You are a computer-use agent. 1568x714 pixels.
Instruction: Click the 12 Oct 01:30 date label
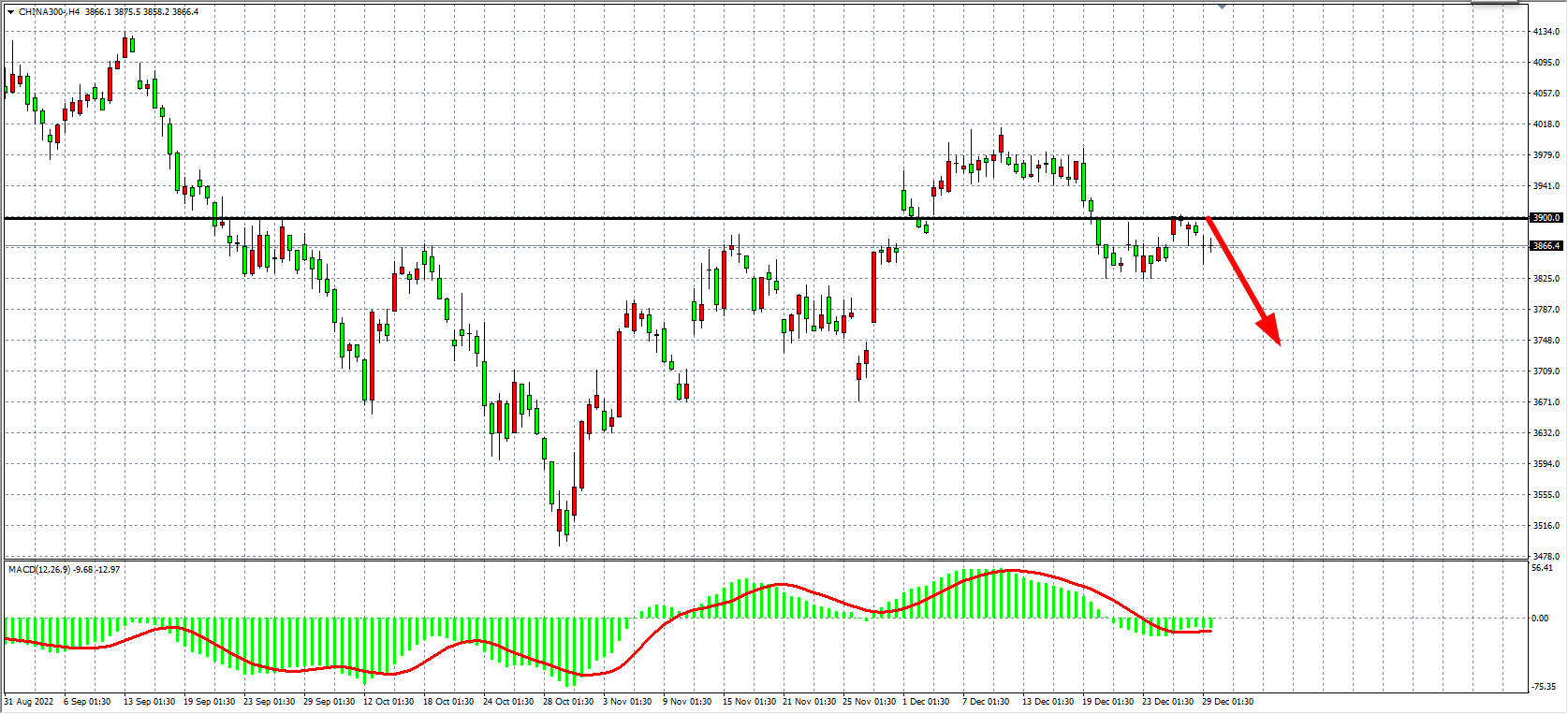click(x=388, y=702)
